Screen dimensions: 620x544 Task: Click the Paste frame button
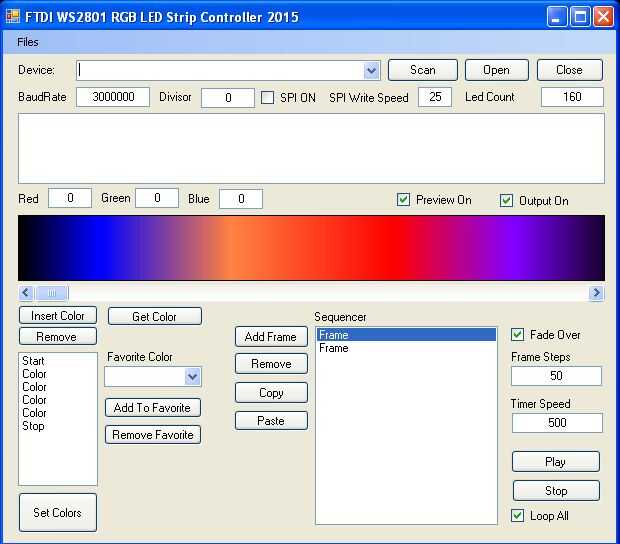271,421
